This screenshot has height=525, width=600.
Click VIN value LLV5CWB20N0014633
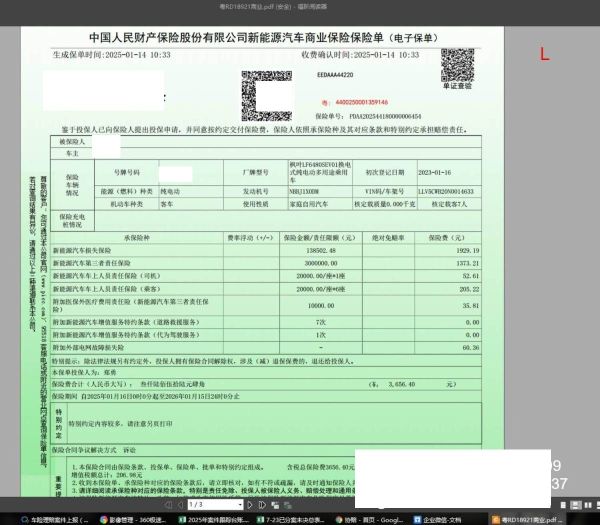point(446,191)
